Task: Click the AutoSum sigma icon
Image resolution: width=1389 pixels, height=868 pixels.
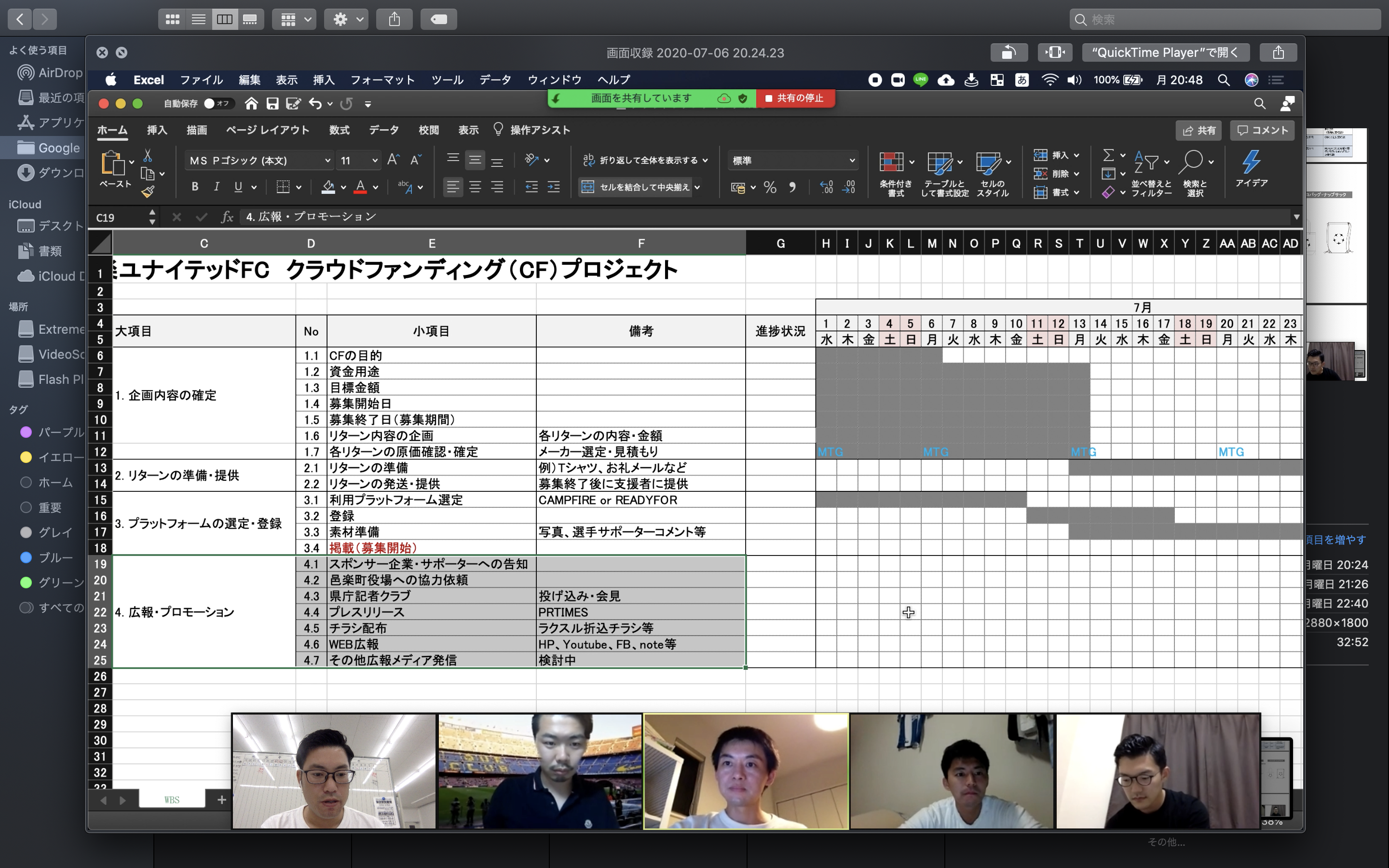Action: (x=1108, y=155)
